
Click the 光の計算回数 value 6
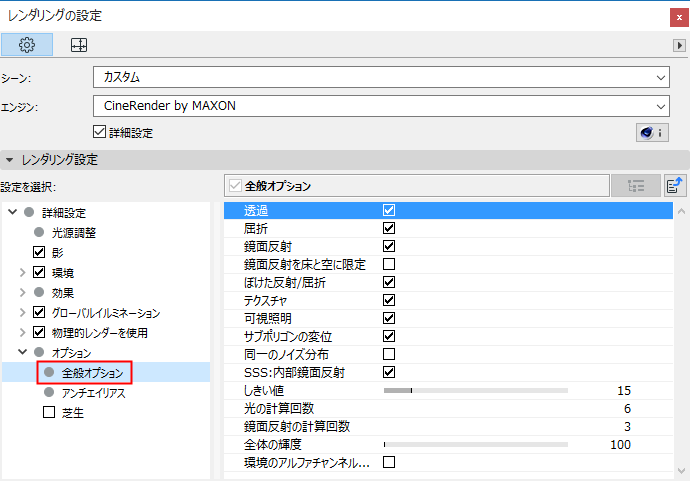[x=628, y=408]
